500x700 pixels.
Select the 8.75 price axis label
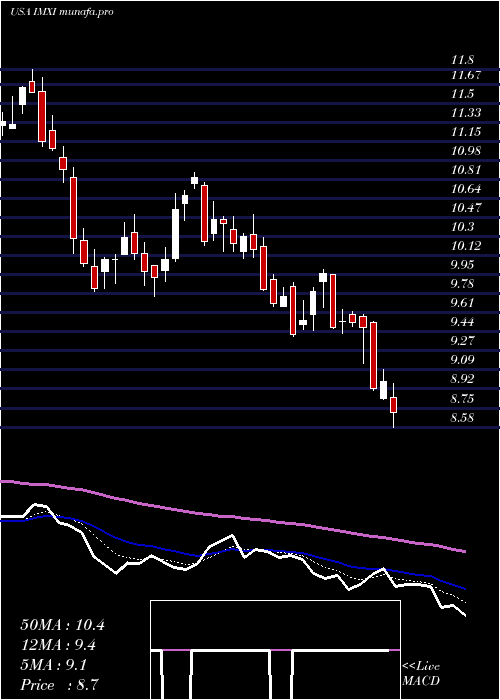click(463, 398)
